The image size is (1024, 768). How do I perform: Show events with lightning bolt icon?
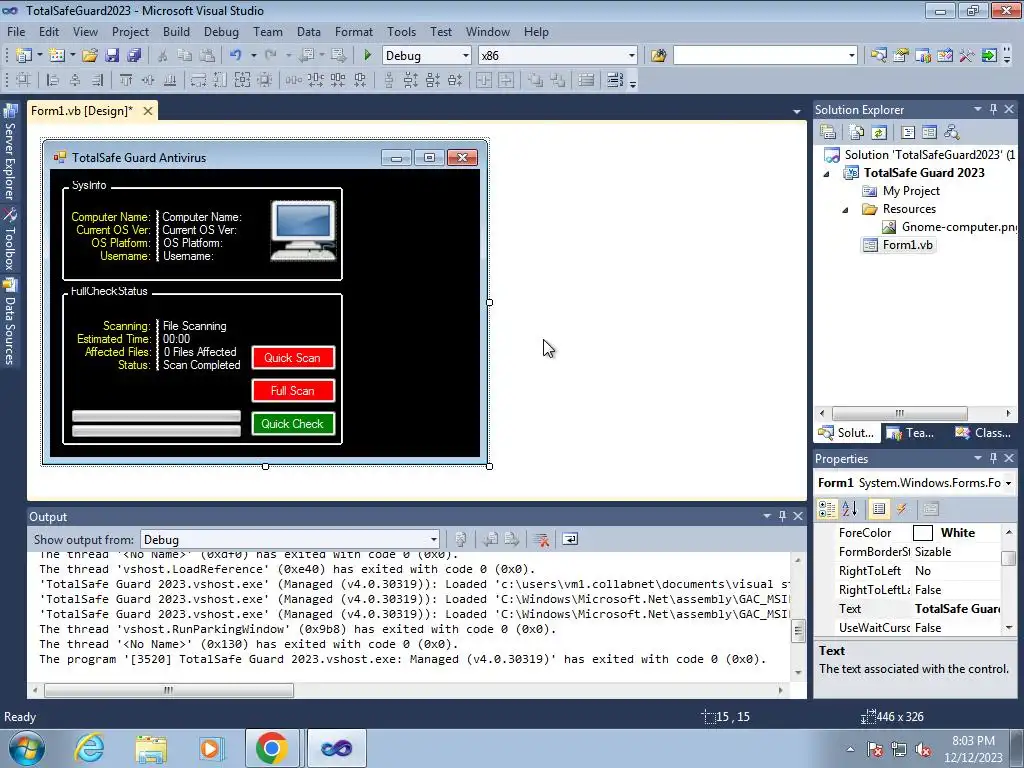(x=902, y=509)
